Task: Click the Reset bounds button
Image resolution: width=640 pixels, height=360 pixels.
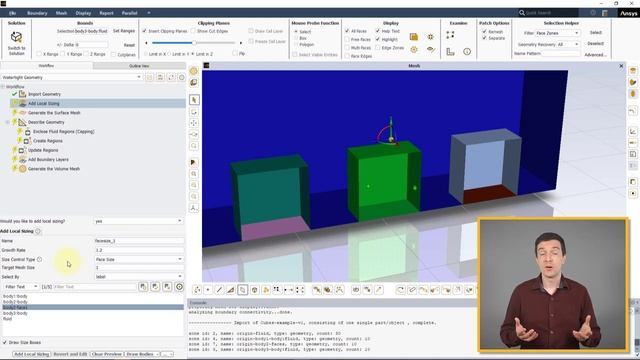Action: [x=129, y=45]
